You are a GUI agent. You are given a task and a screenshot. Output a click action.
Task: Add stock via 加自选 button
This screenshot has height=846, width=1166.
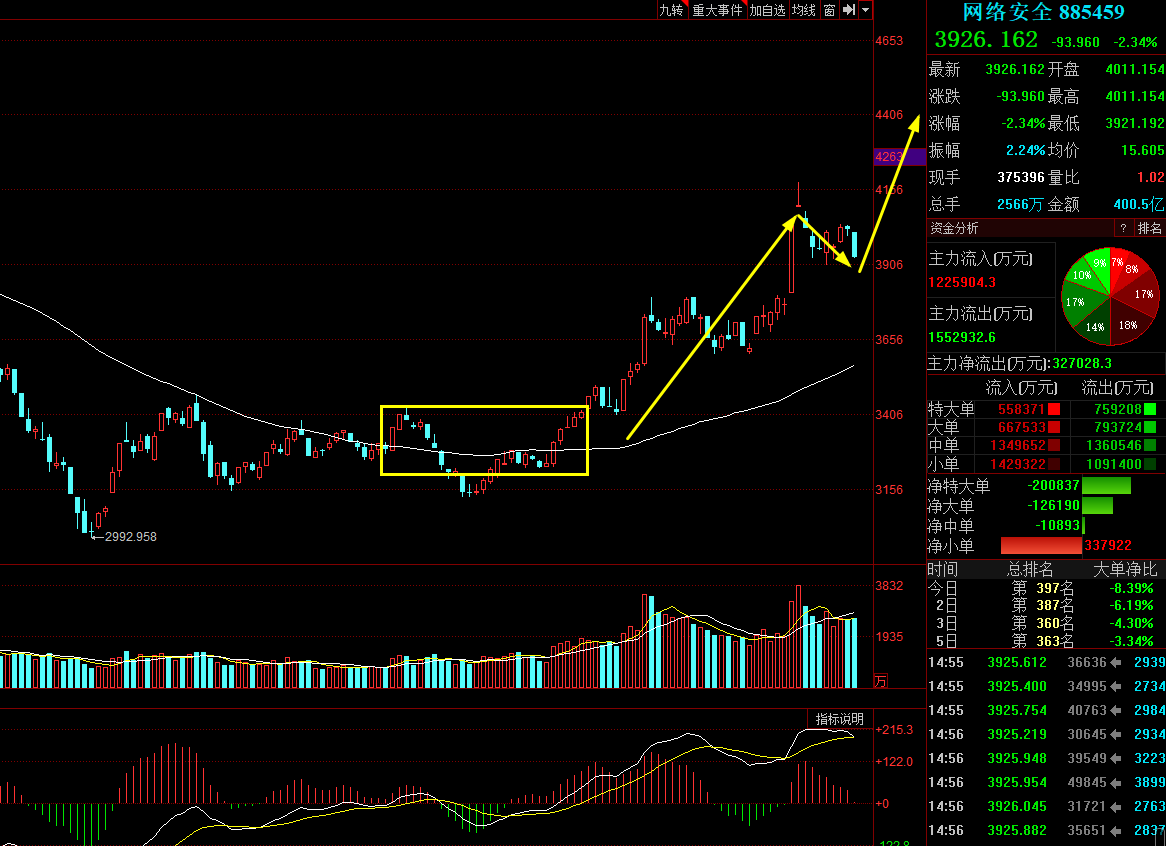[767, 10]
